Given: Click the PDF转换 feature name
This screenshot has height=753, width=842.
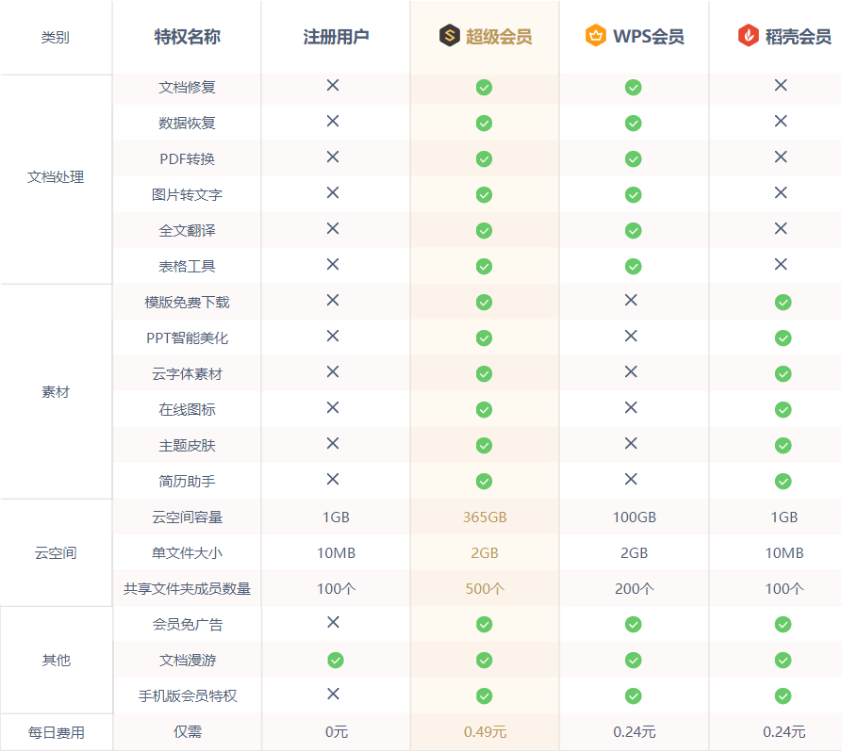Looking at the screenshot, I should (187, 159).
